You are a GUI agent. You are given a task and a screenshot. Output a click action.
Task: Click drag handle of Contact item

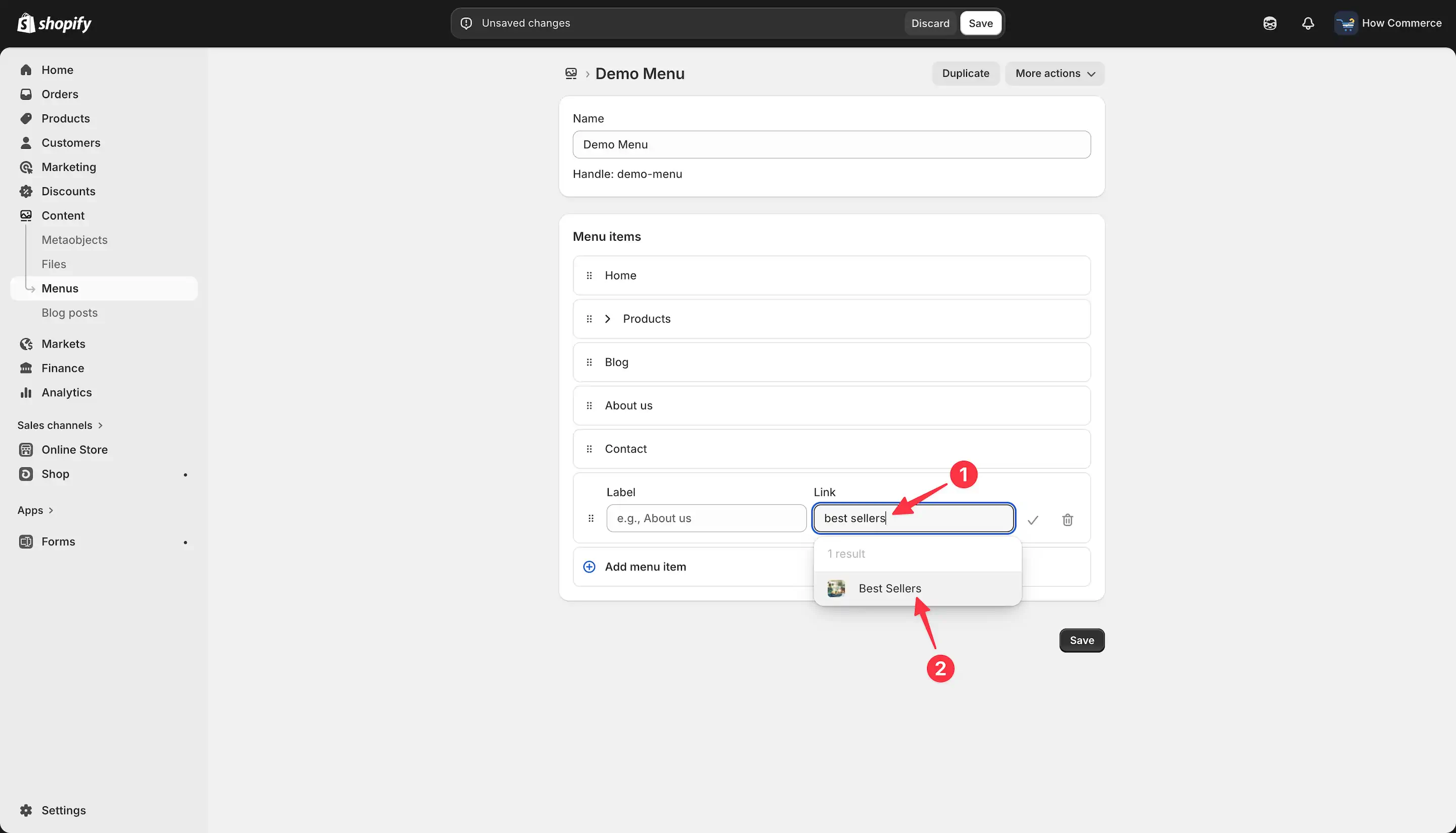[x=589, y=449]
